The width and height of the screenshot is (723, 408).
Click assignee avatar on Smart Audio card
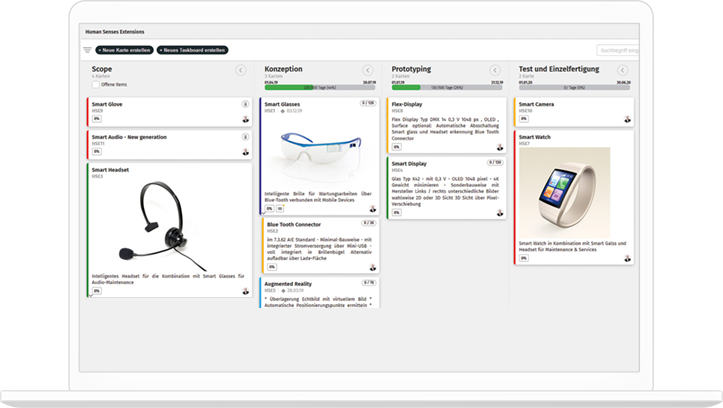246,151
